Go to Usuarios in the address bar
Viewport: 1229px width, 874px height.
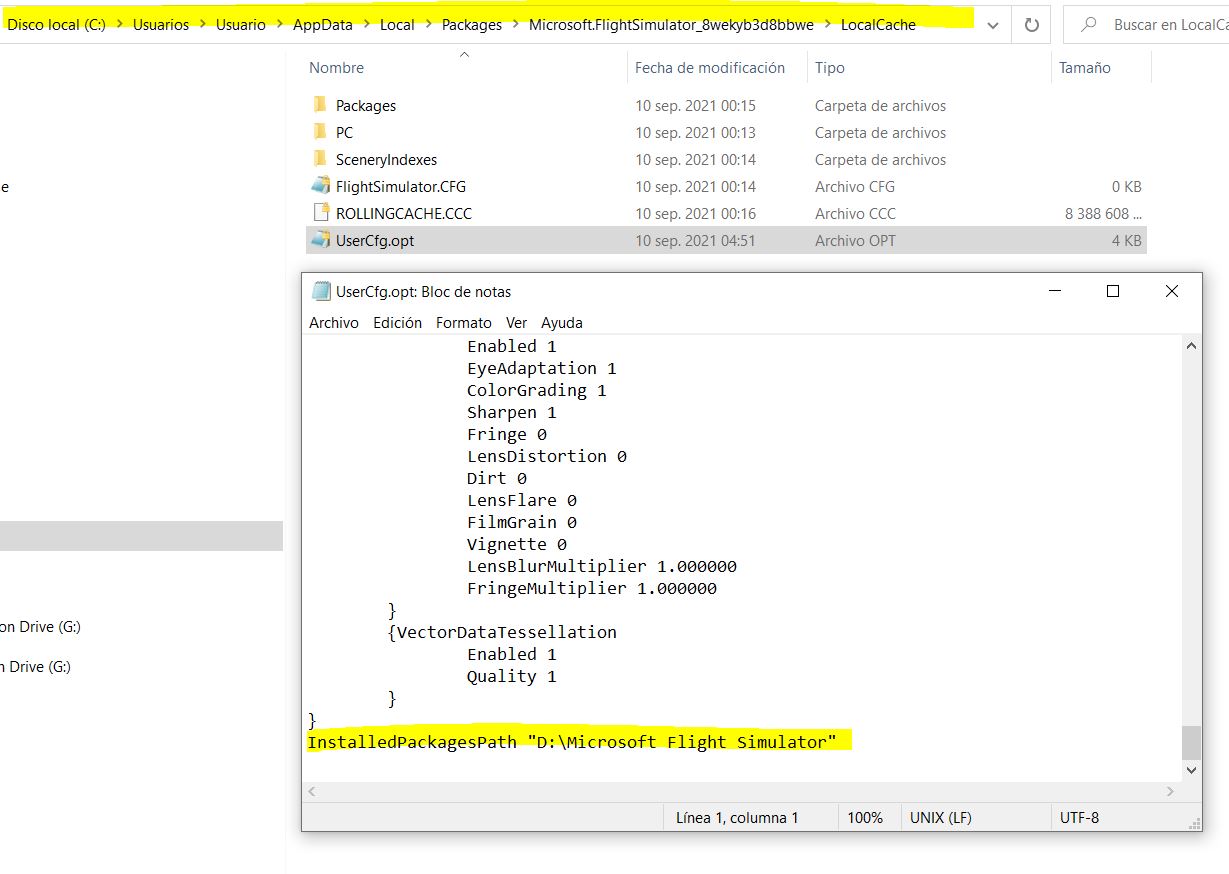[x=161, y=25]
